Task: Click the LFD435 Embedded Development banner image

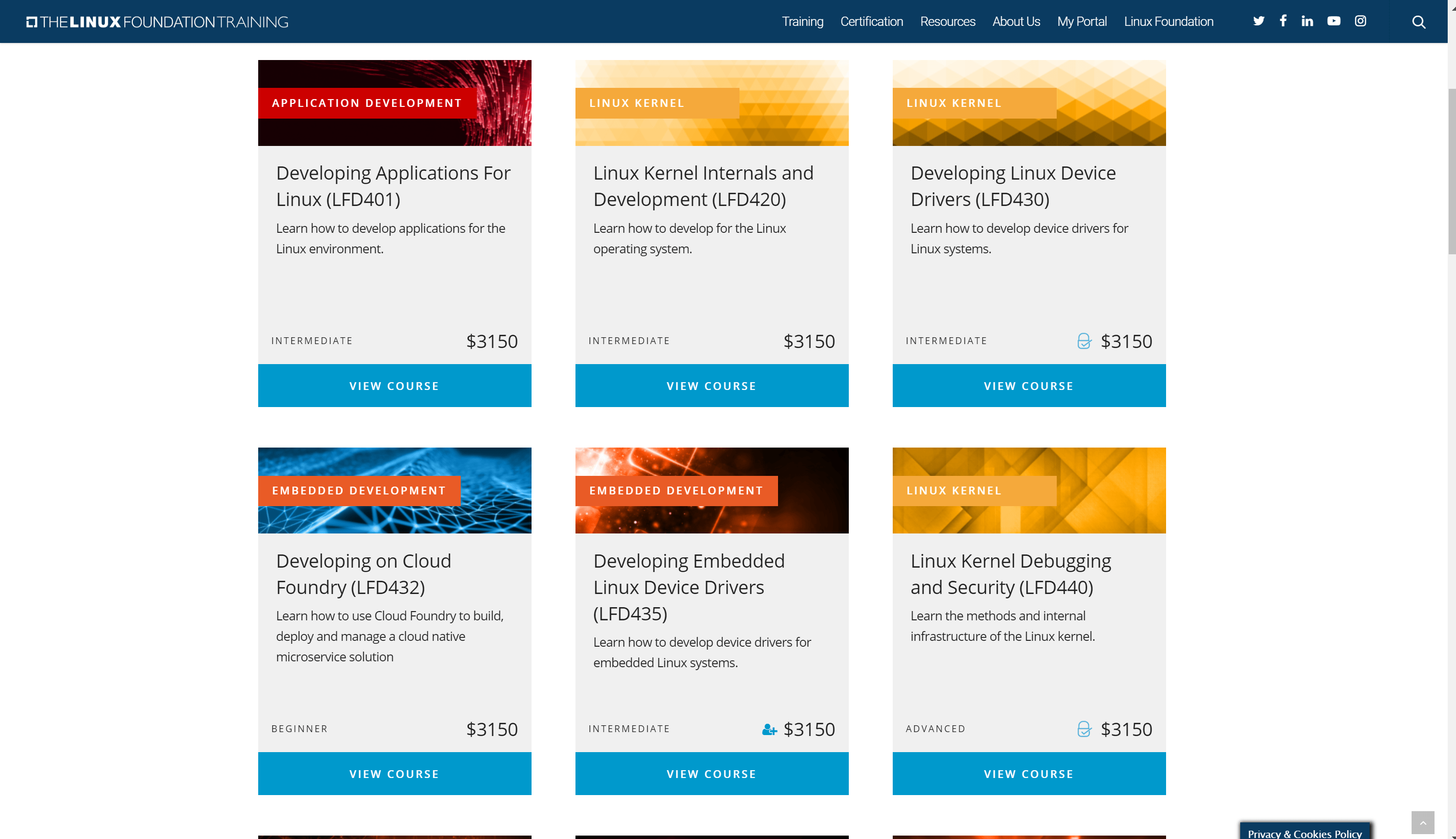Action: click(712, 491)
